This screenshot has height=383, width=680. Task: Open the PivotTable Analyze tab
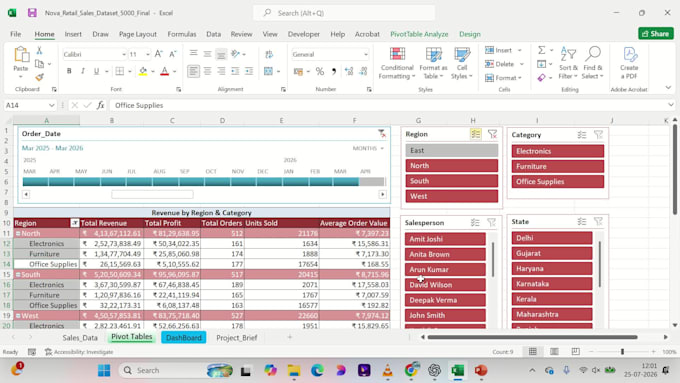pos(419,34)
